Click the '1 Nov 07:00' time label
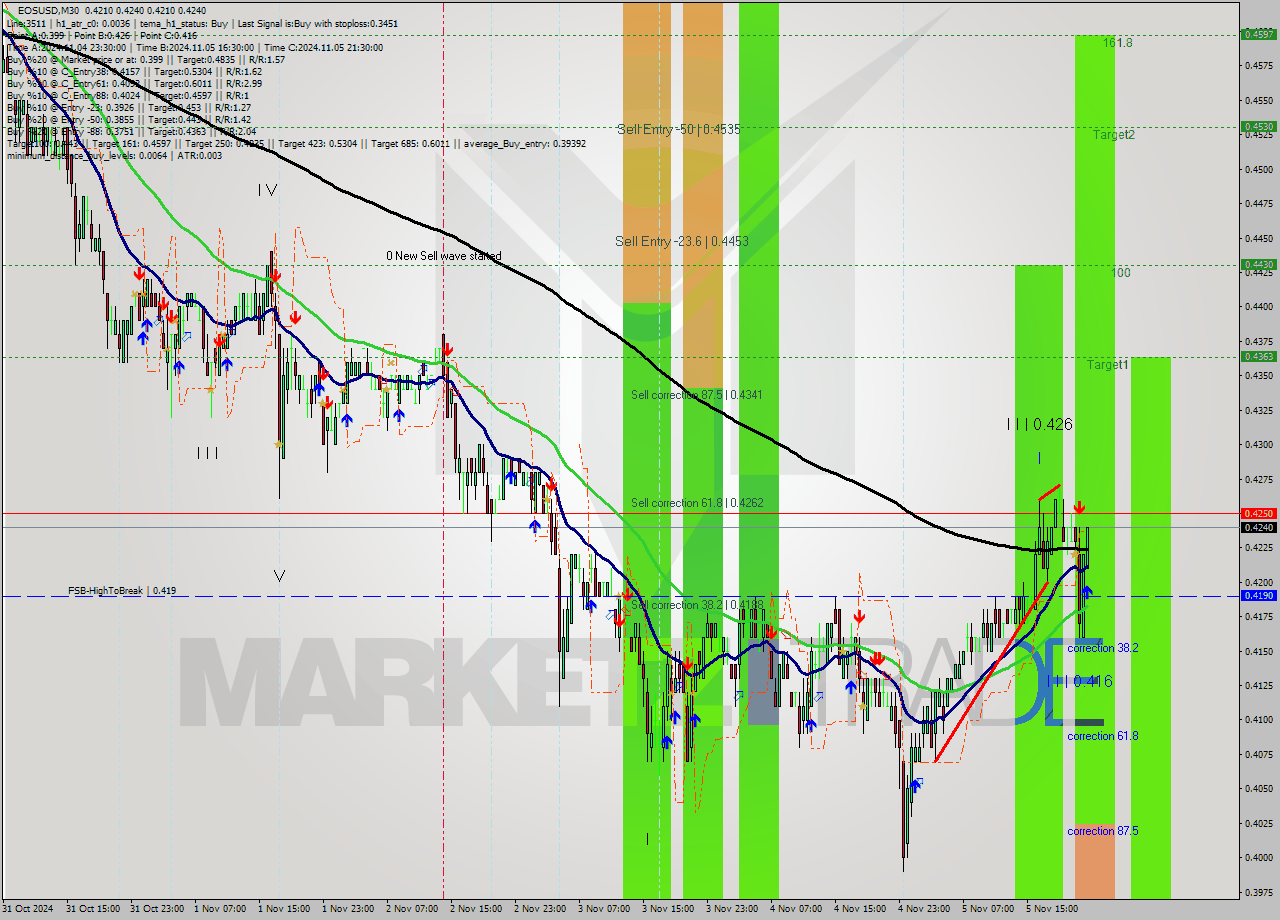Viewport: 1280px width, 920px height. (x=220, y=908)
